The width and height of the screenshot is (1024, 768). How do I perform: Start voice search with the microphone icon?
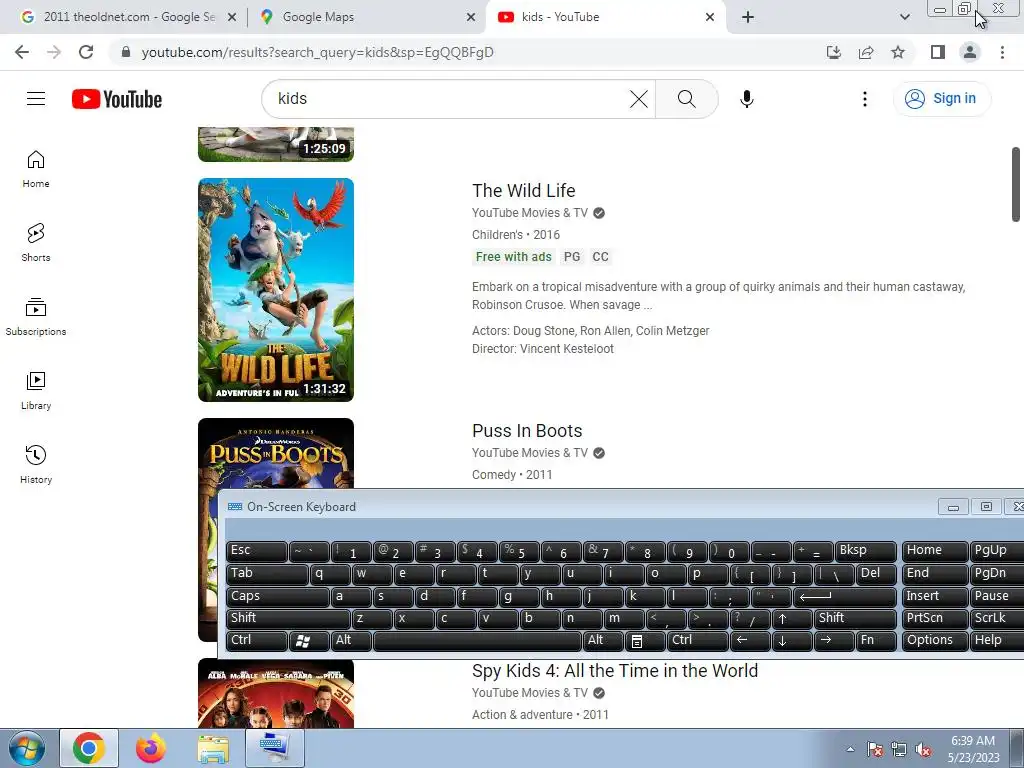pos(746,99)
